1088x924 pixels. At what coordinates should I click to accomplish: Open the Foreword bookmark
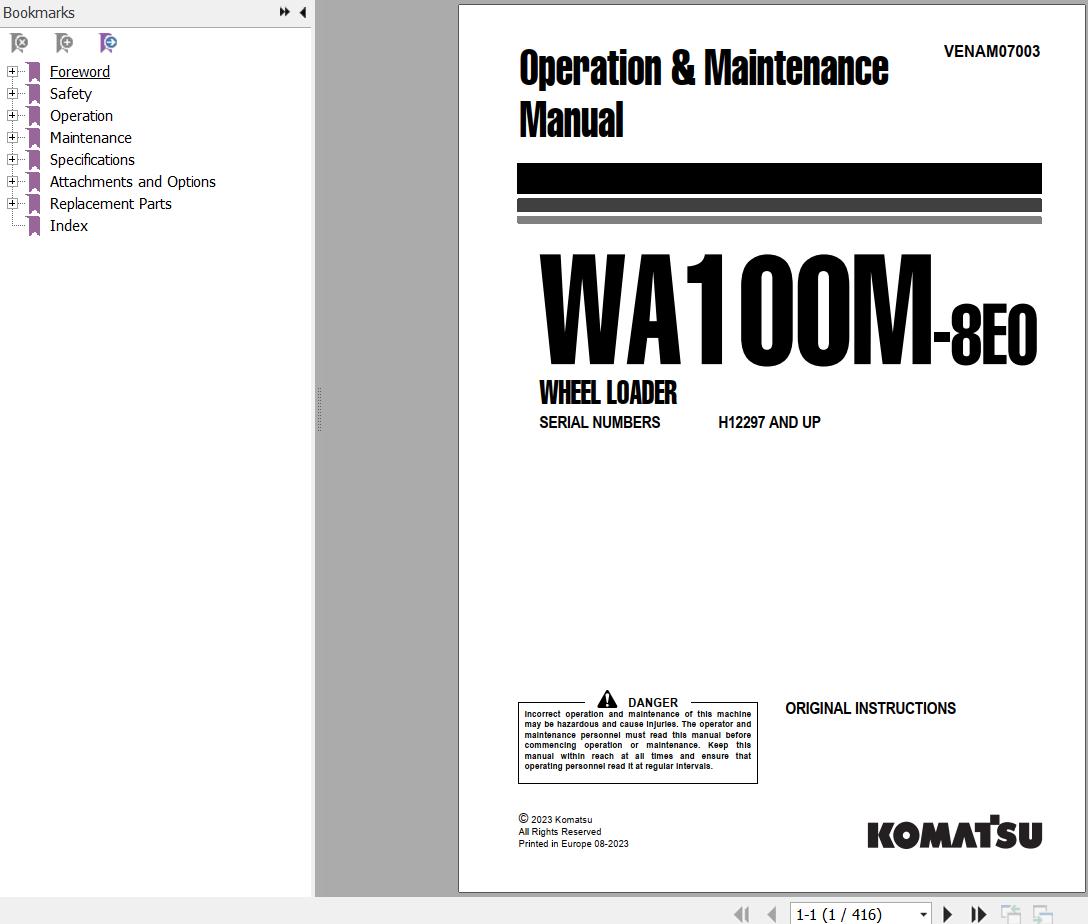80,71
